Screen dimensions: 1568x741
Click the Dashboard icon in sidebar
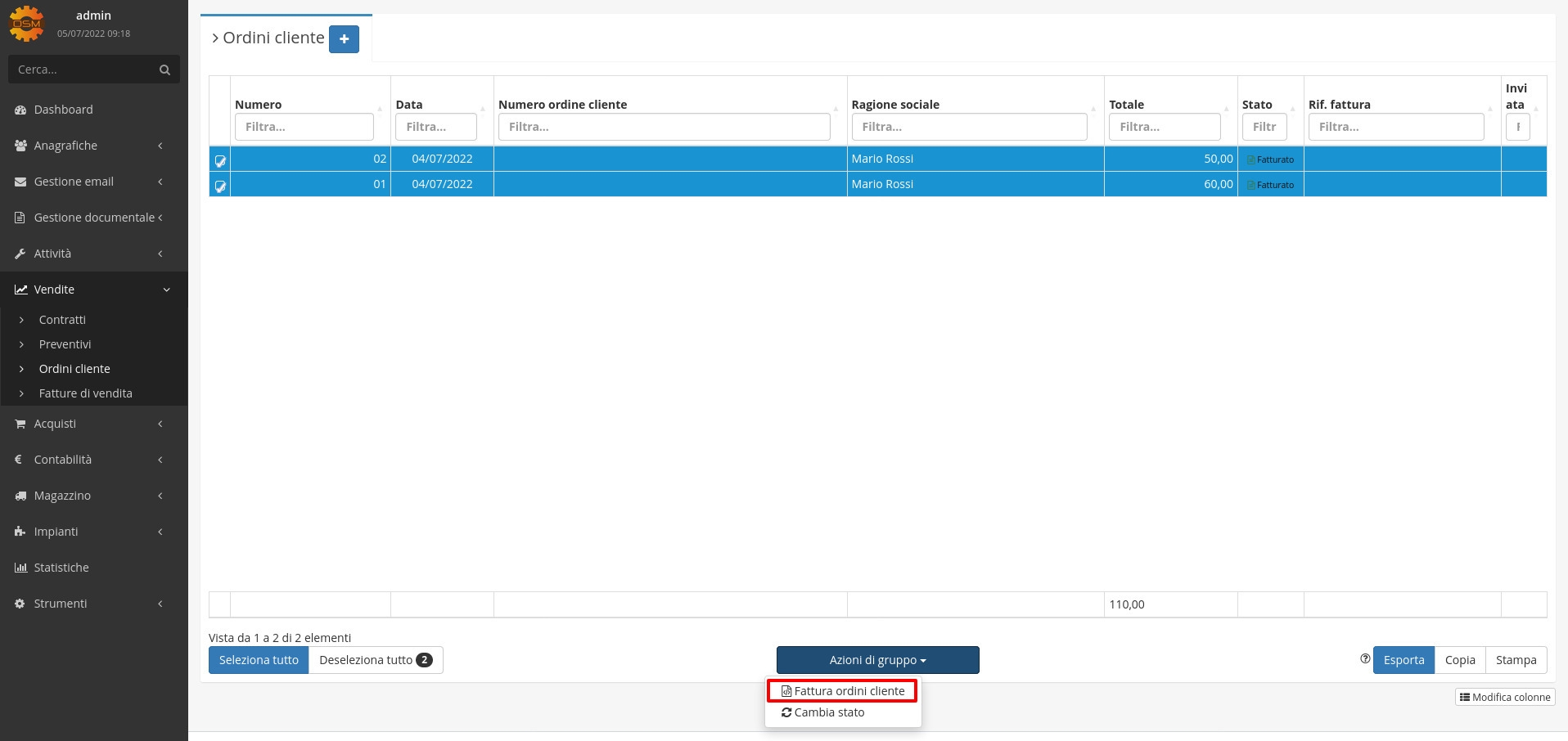20,110
